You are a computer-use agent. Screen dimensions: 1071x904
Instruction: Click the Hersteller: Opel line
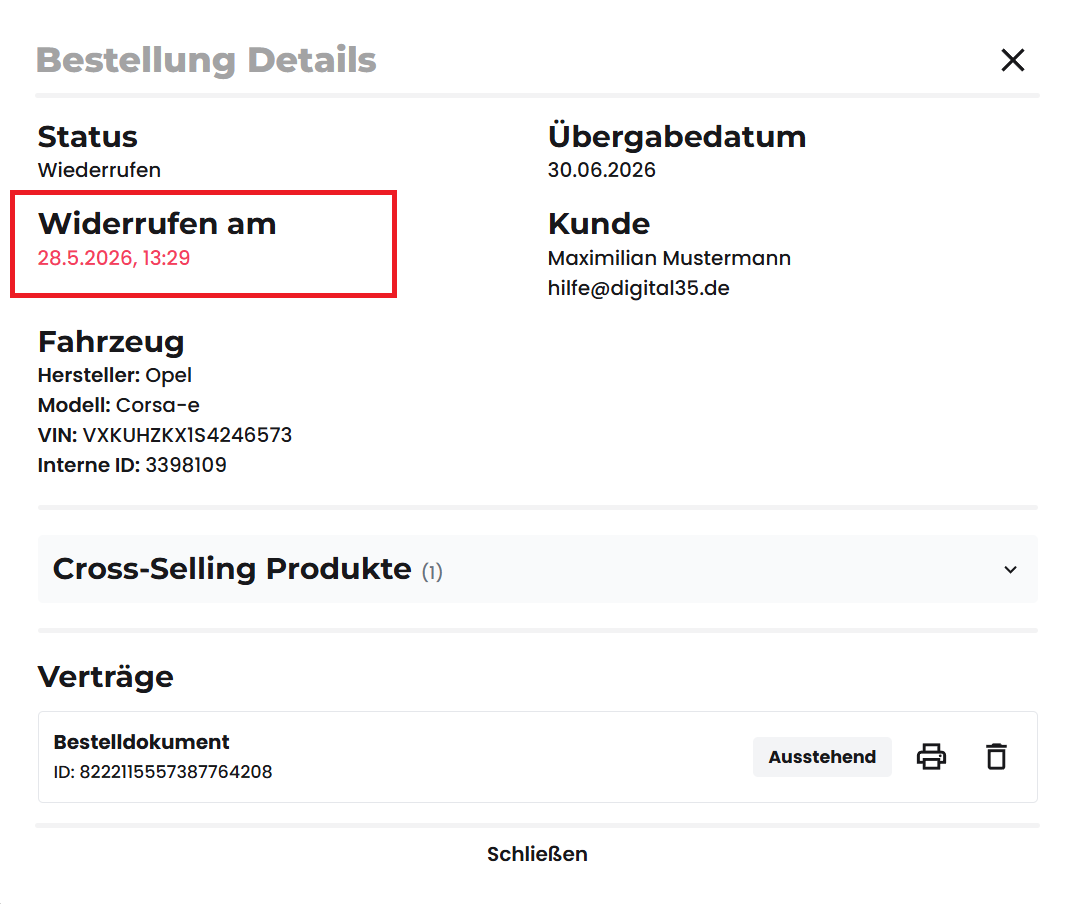coord(115,376)
